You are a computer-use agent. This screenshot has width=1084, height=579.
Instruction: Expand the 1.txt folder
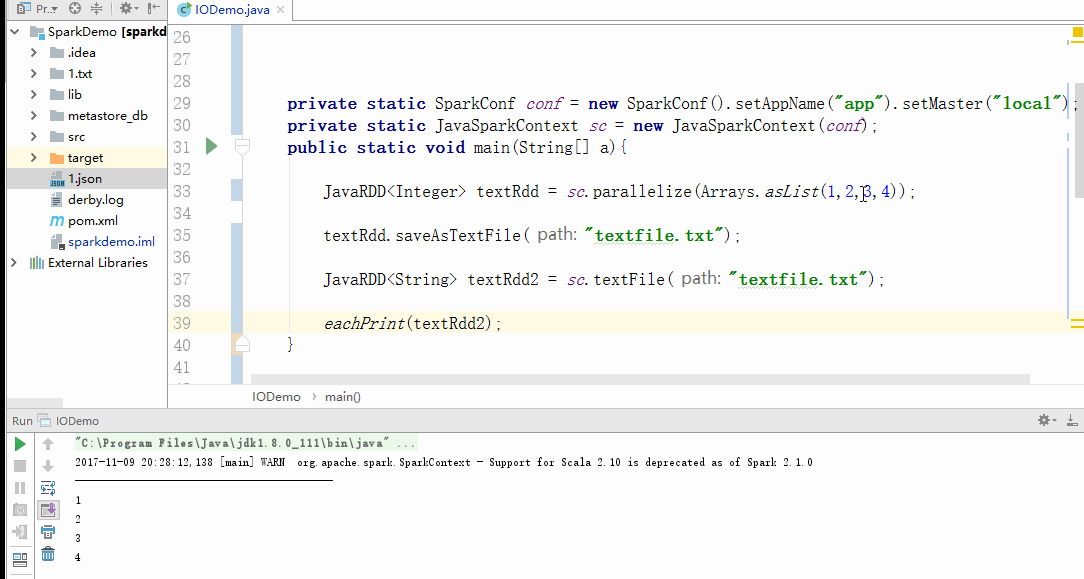[x=33, y=73]
